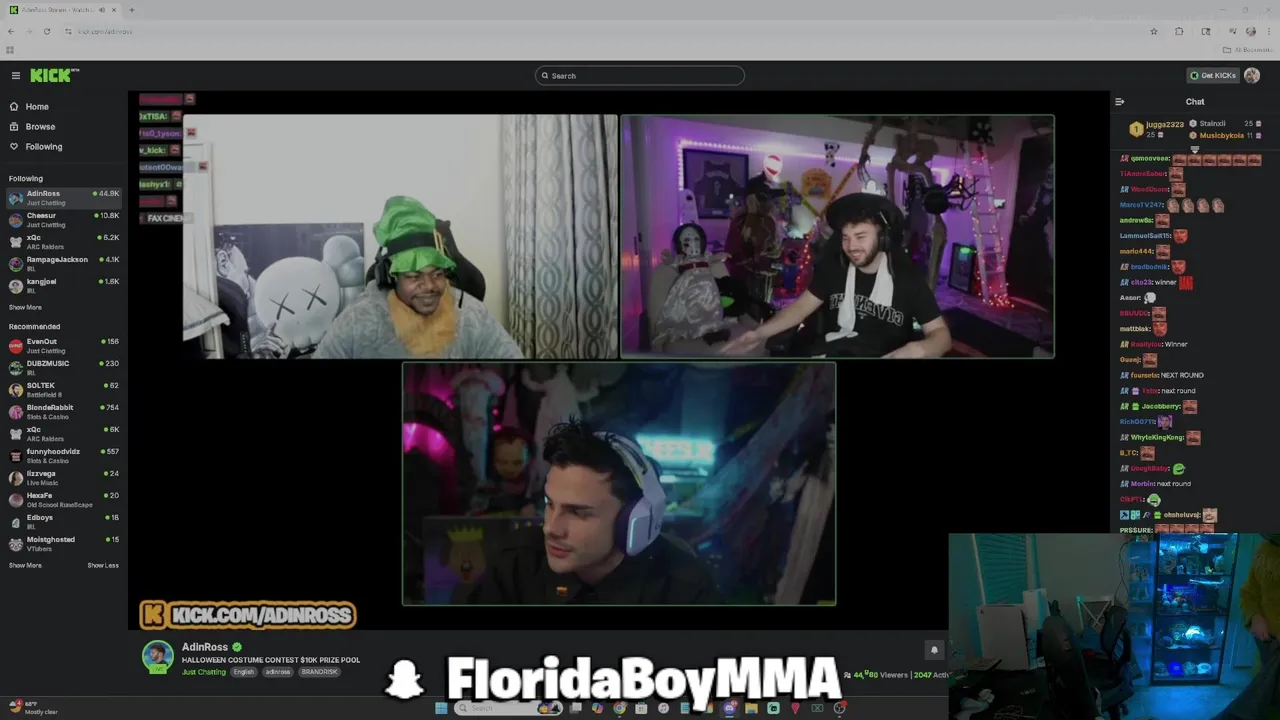Open DUBZMUSIC recommended channel
Image resolution: width=1280 pixels, height=720 pixels.
[64, 367]
